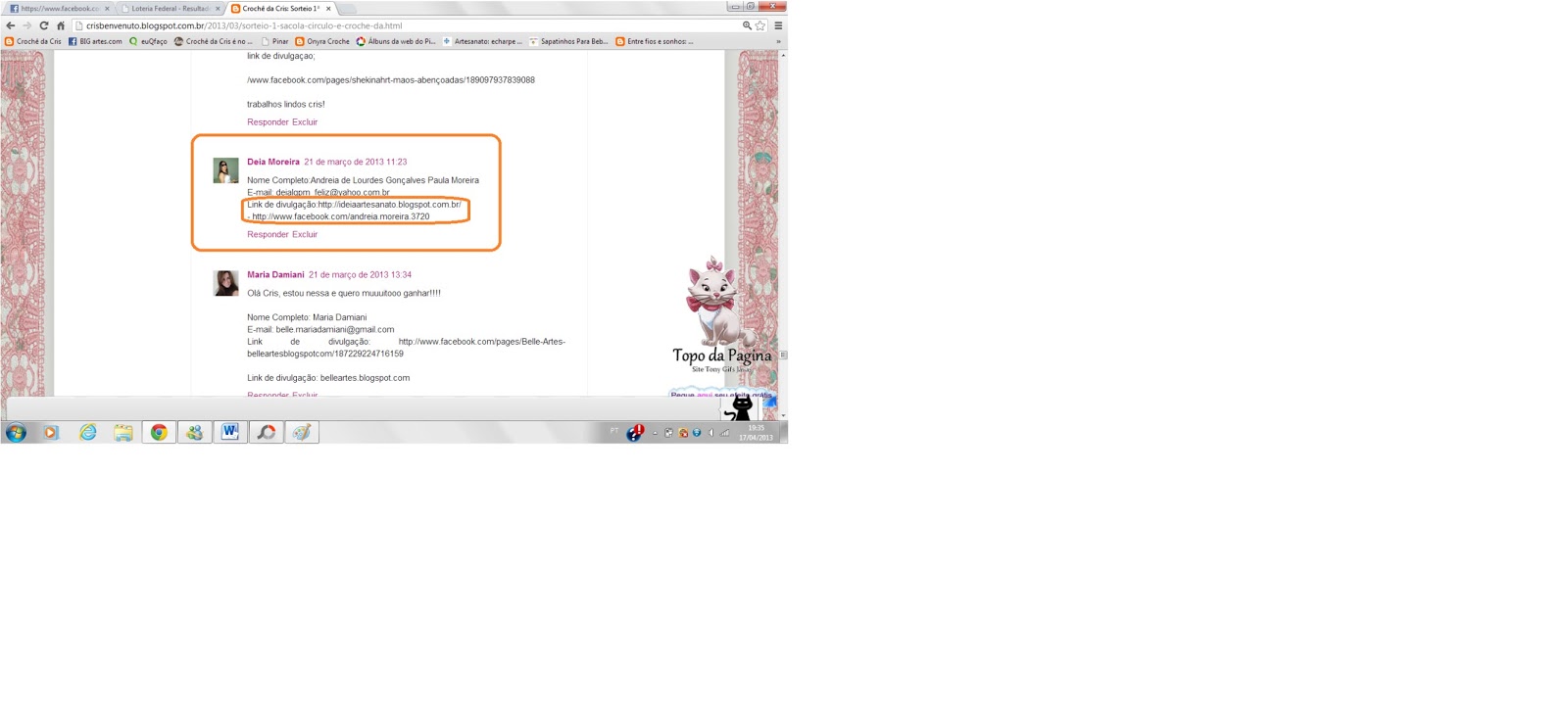Open the euQfaço bookmark

[148, 41]
